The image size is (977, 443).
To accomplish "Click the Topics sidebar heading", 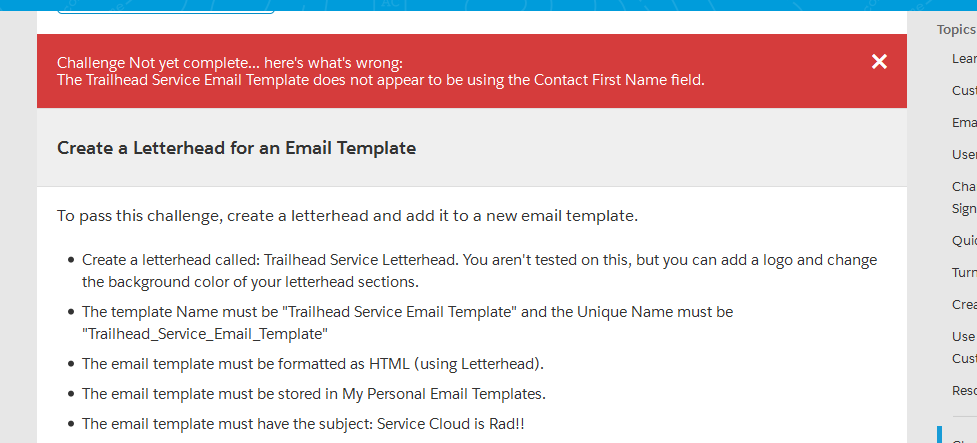I will pos(956,29).
